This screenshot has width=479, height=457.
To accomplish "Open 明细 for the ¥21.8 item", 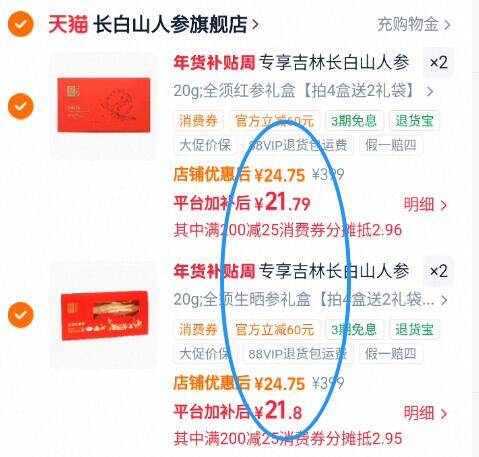I will tap(425, 413).
